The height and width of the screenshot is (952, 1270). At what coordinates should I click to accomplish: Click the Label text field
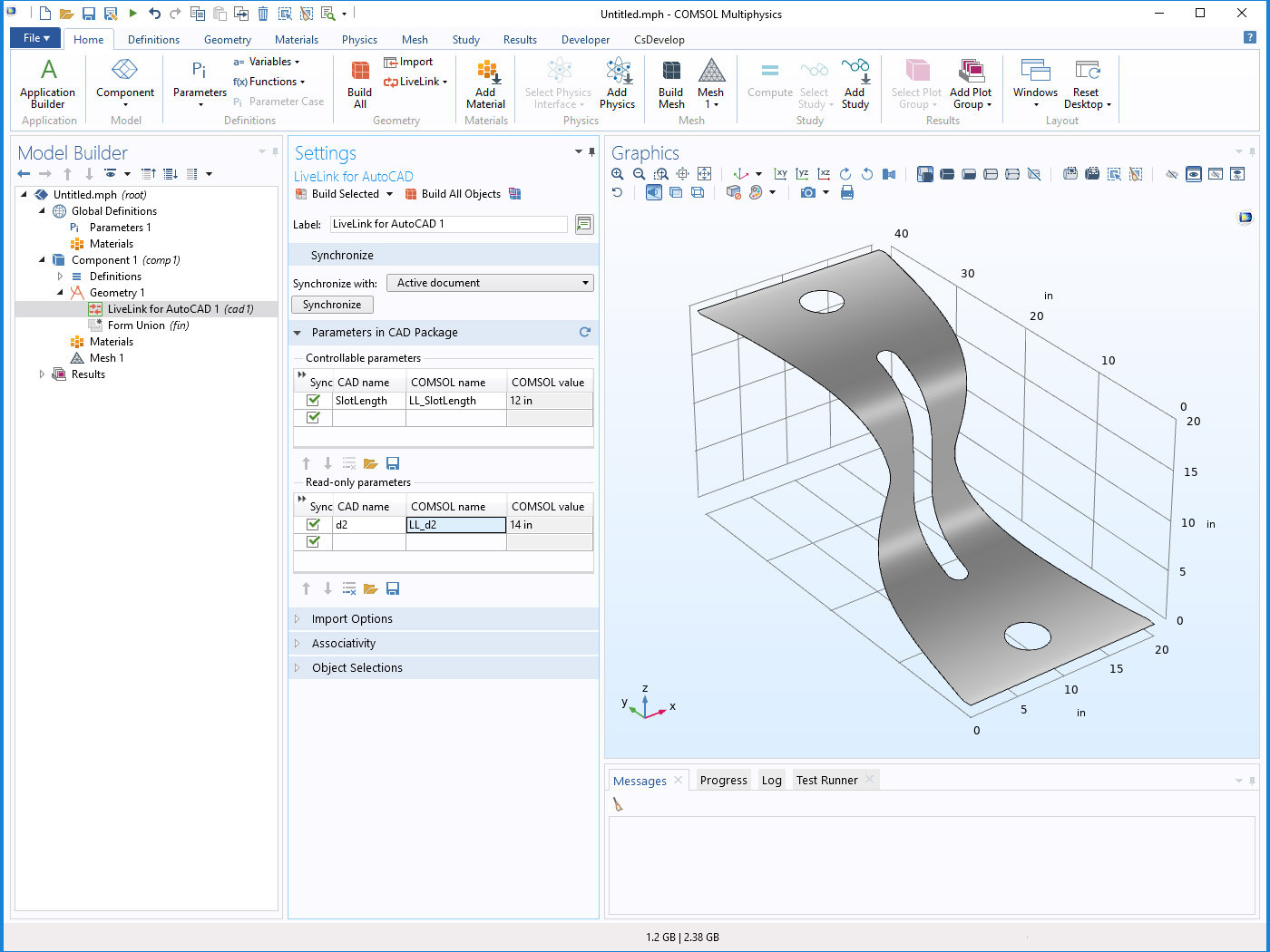coord(448,224)
